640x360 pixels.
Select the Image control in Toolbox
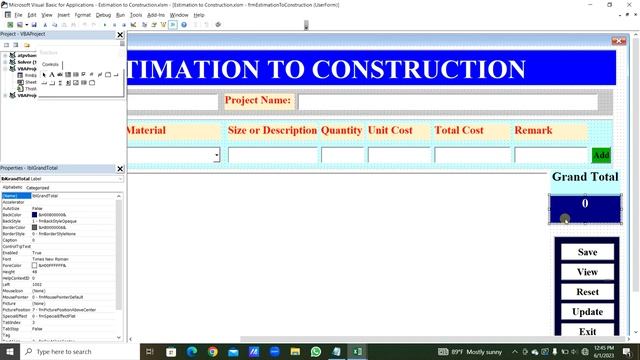pyautogui.click(x=76, y=83)
